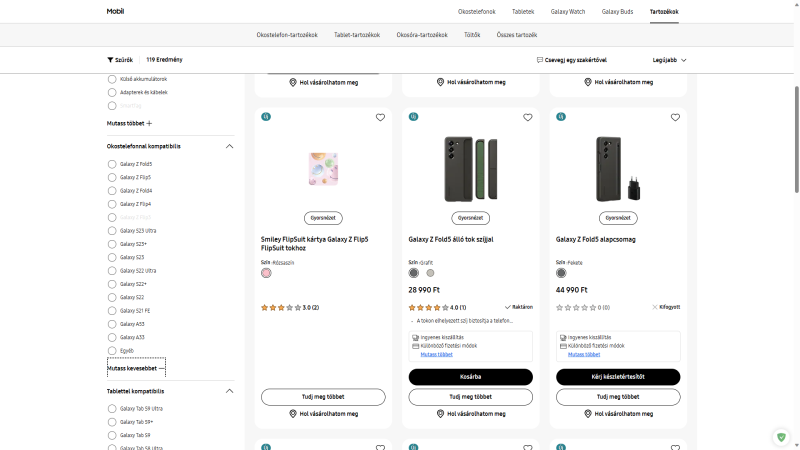
Task: Switch to Töltők tab
Action: click(472, 35)
